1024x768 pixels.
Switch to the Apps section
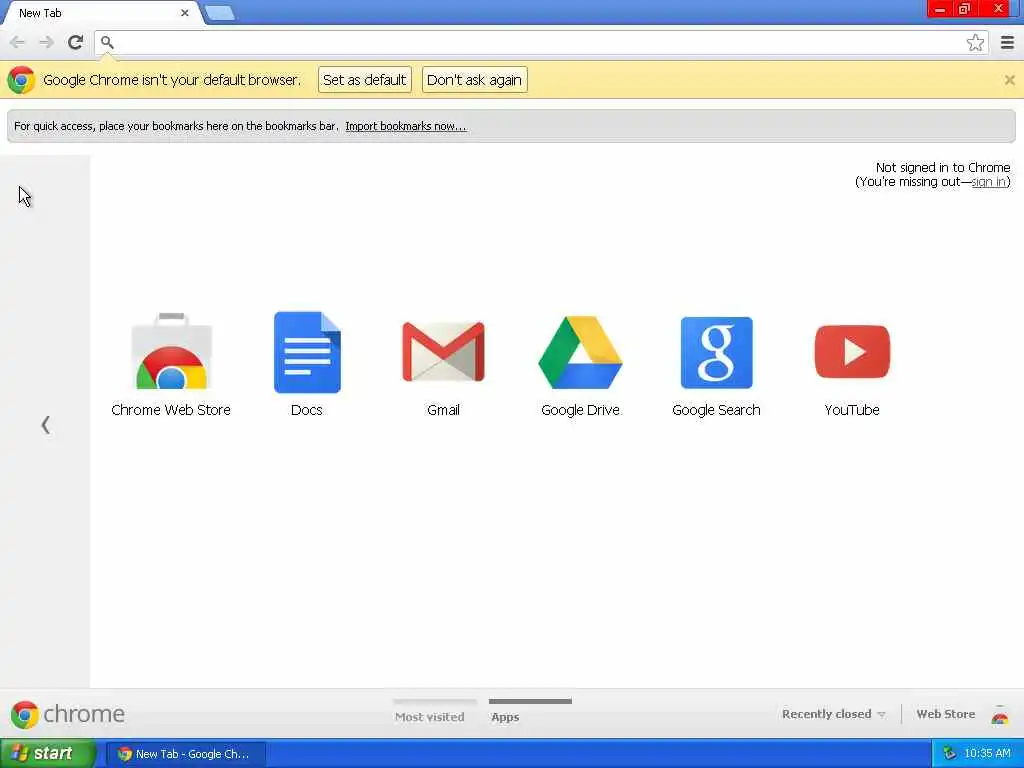(505, 716)
